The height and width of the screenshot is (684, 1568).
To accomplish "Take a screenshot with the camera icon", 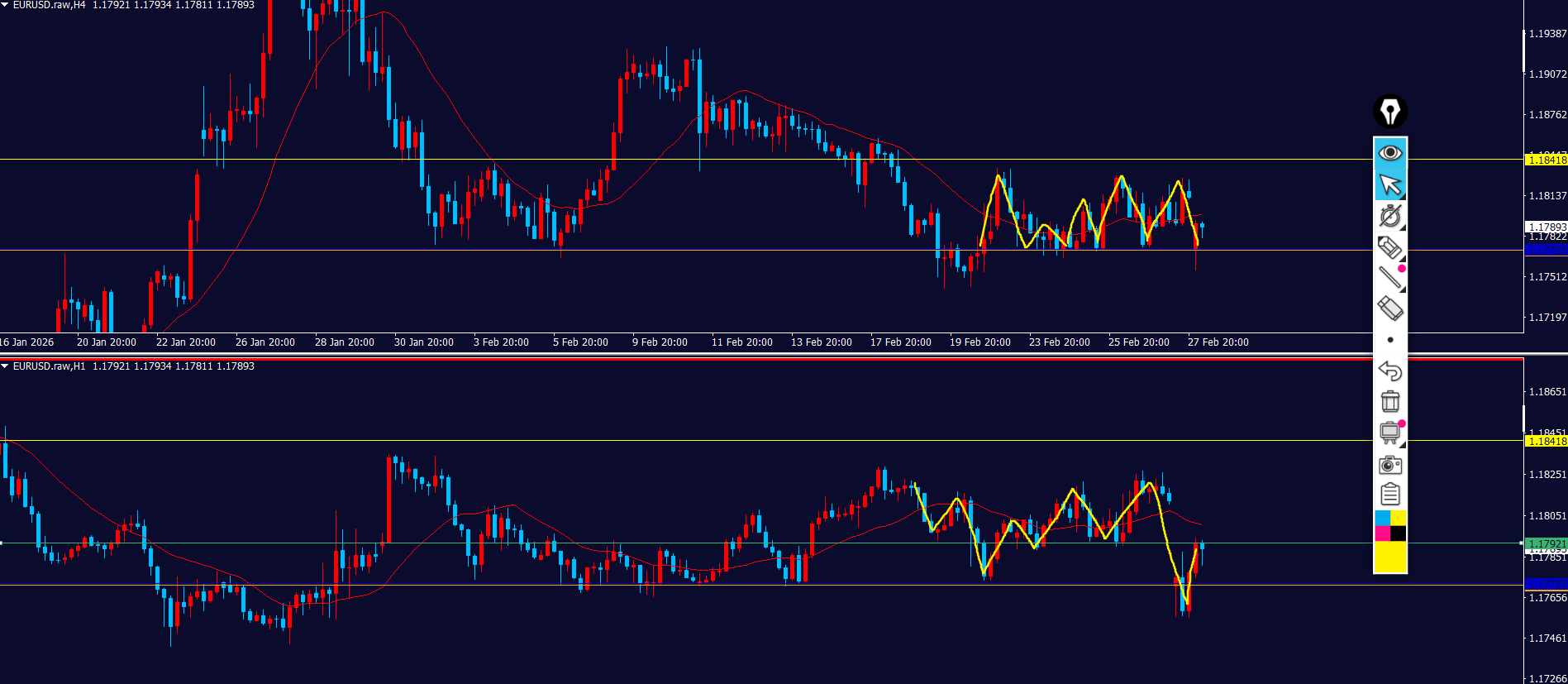I will coord(1390,465).
